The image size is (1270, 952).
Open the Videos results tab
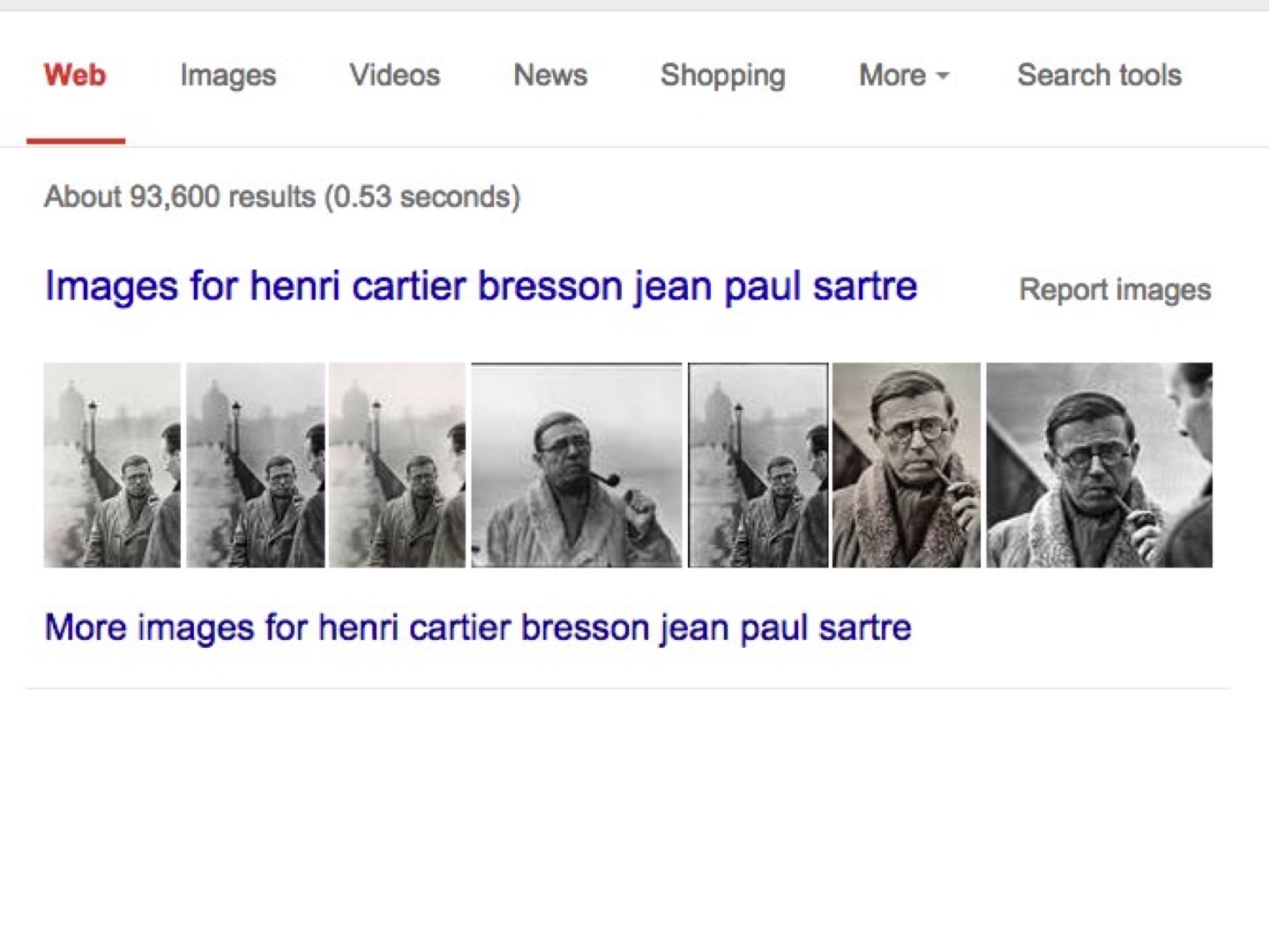click(394, 76)
